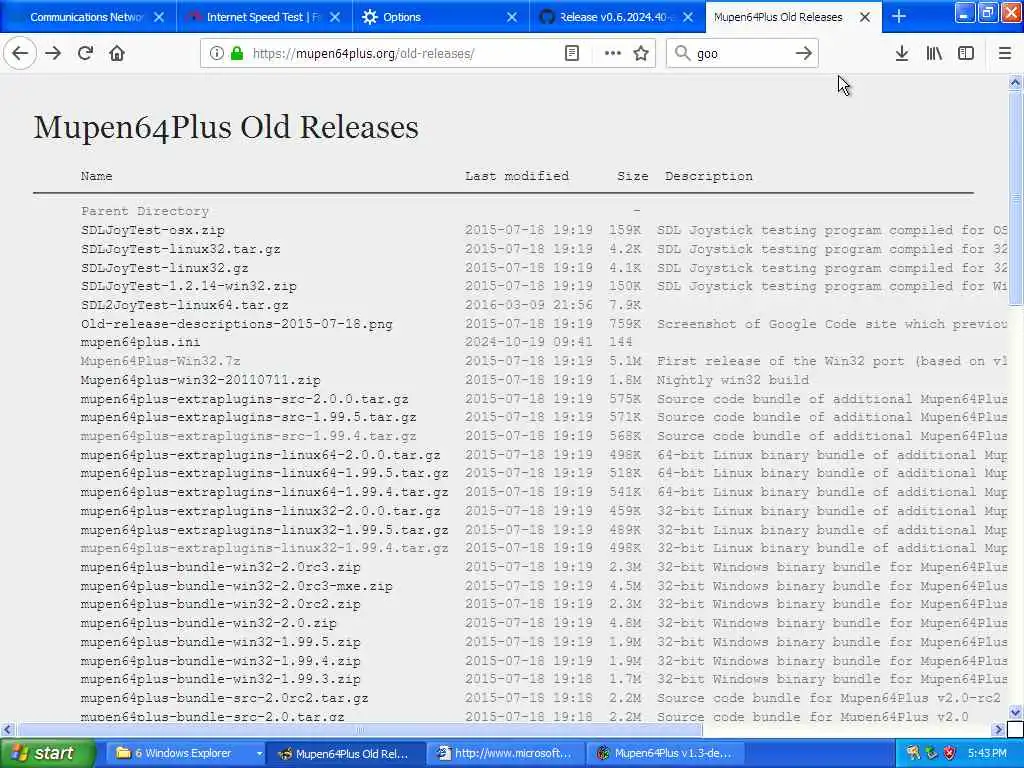Download mupen64plus-bundle-win32-2.0rc3.zip

click(221, 567)
